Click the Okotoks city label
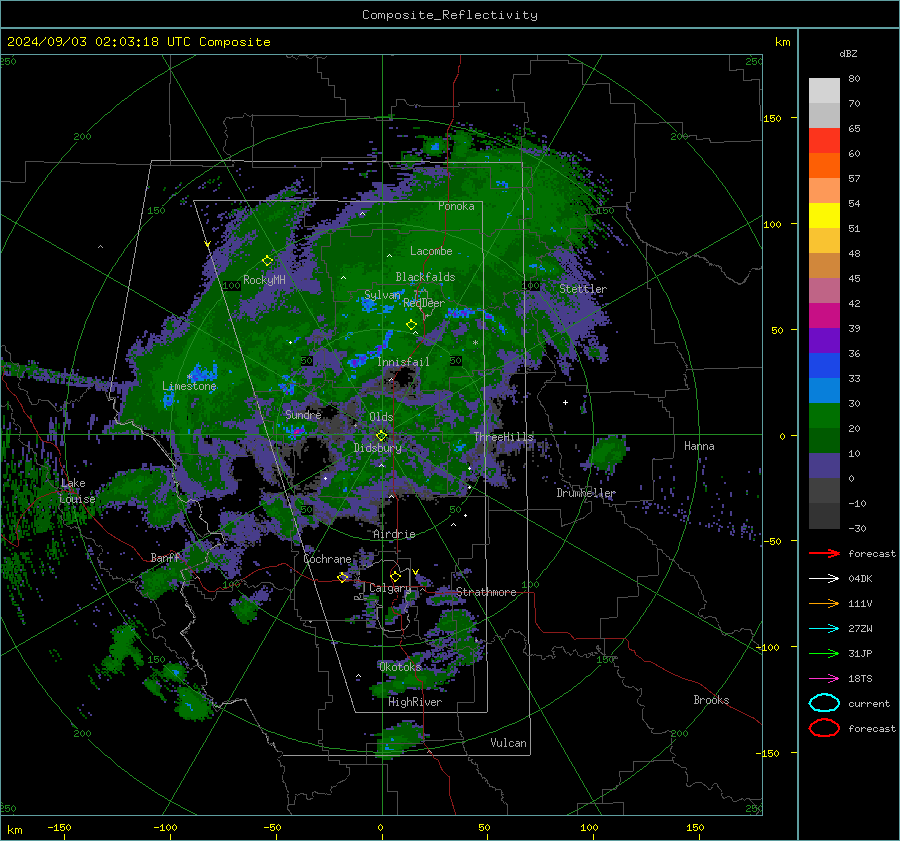 400,667
